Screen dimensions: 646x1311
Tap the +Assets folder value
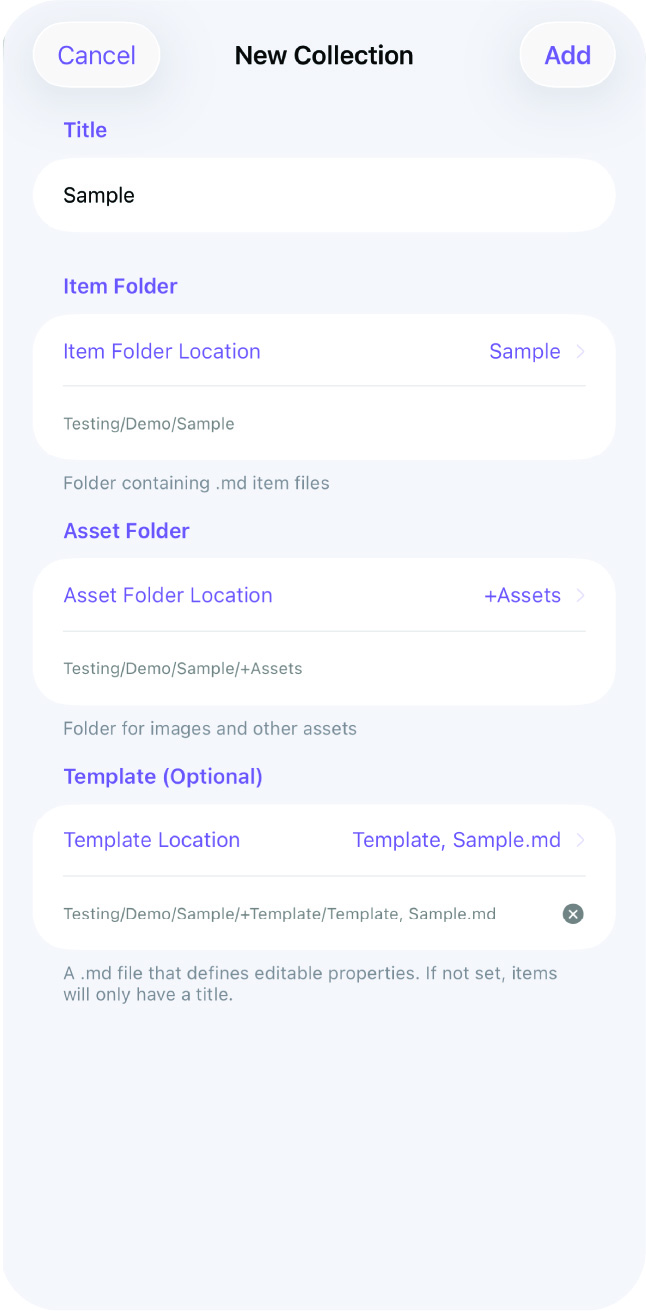click(x=521, y=595)
